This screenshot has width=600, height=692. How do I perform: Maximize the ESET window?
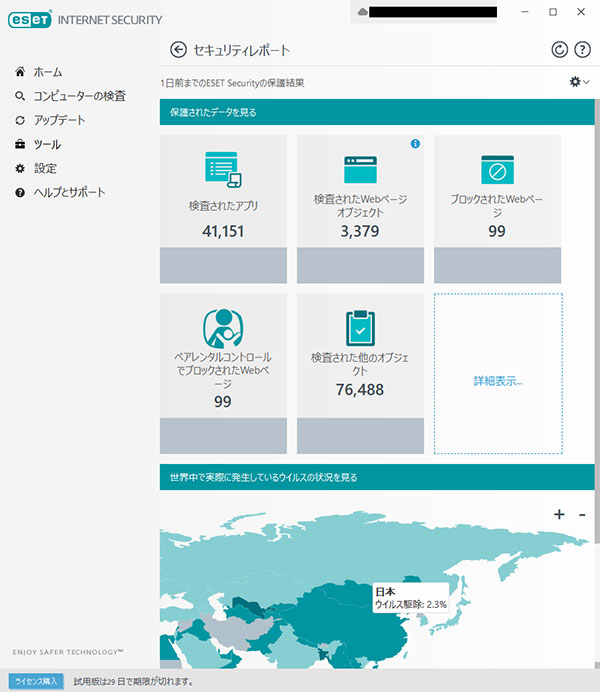click(x=553, y=12)
